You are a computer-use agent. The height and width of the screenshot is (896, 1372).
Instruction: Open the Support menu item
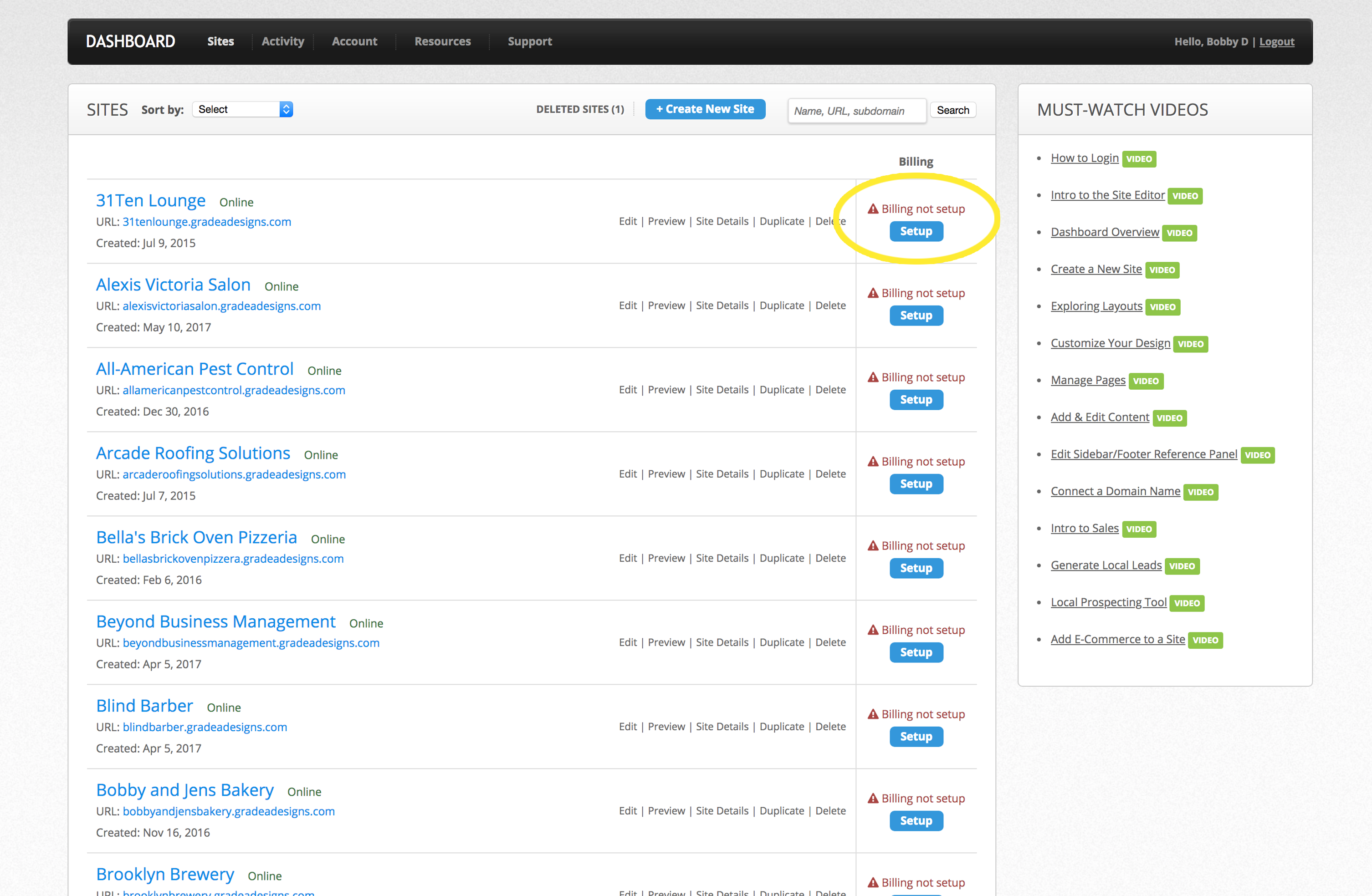point(530,41)
